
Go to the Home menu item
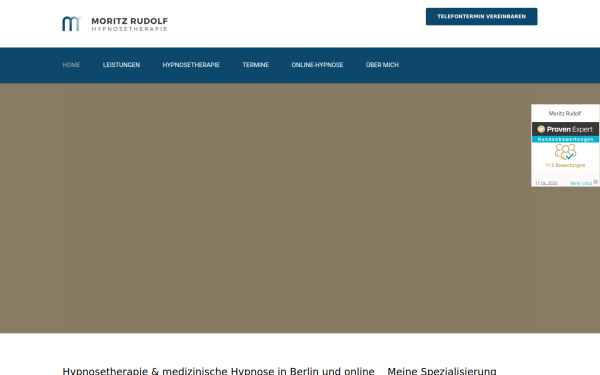[71, 65]
